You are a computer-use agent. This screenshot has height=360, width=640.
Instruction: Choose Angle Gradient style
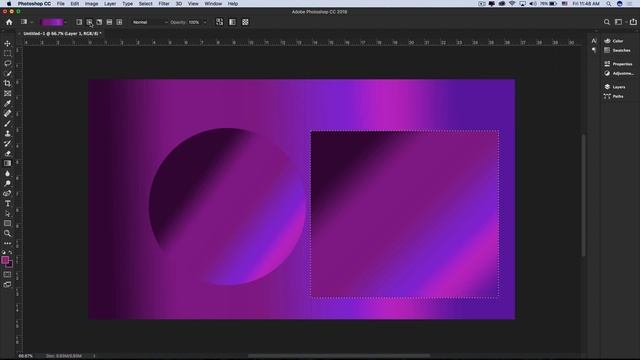99,22
